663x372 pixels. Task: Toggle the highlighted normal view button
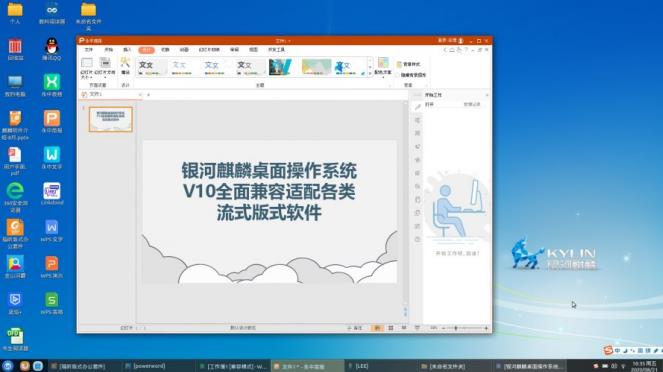click(x=377, y=328)
